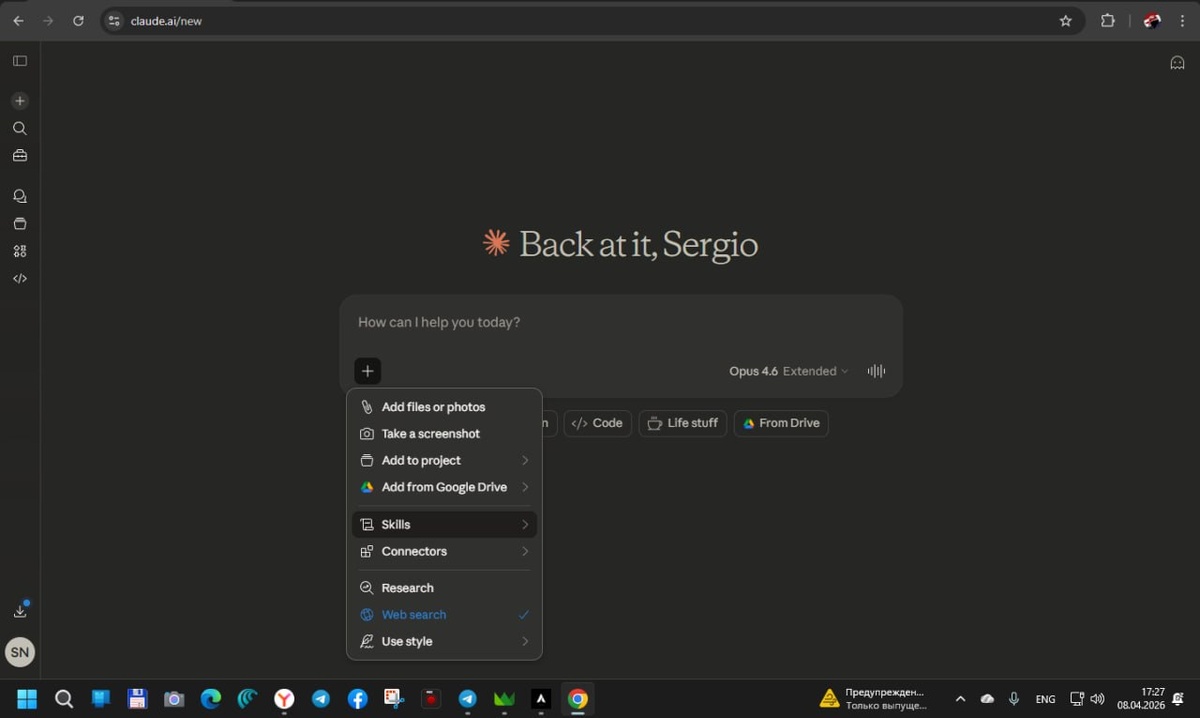This screenshot has width=1200, height=718.
Task: Start a new chat with plus icon in sidebar
Action: [20, 101]
